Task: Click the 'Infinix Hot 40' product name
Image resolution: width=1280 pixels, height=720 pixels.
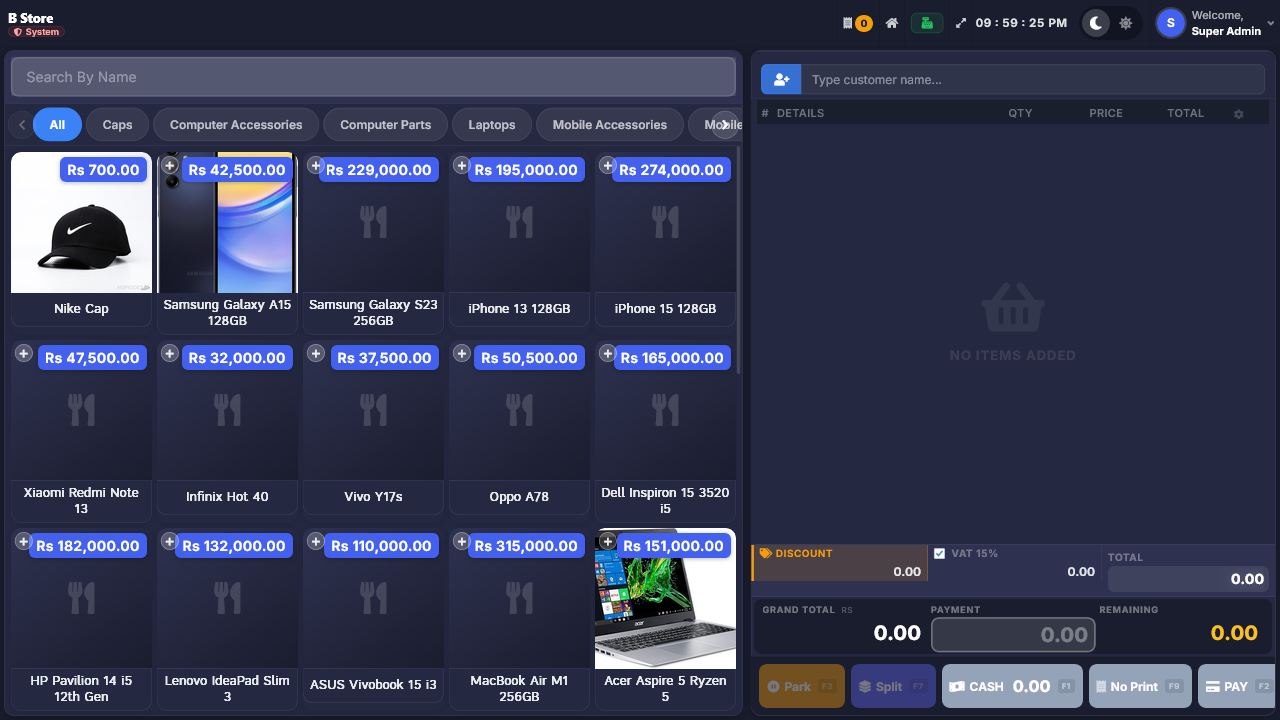Action: pyautogui.click(x=227, y=497)
